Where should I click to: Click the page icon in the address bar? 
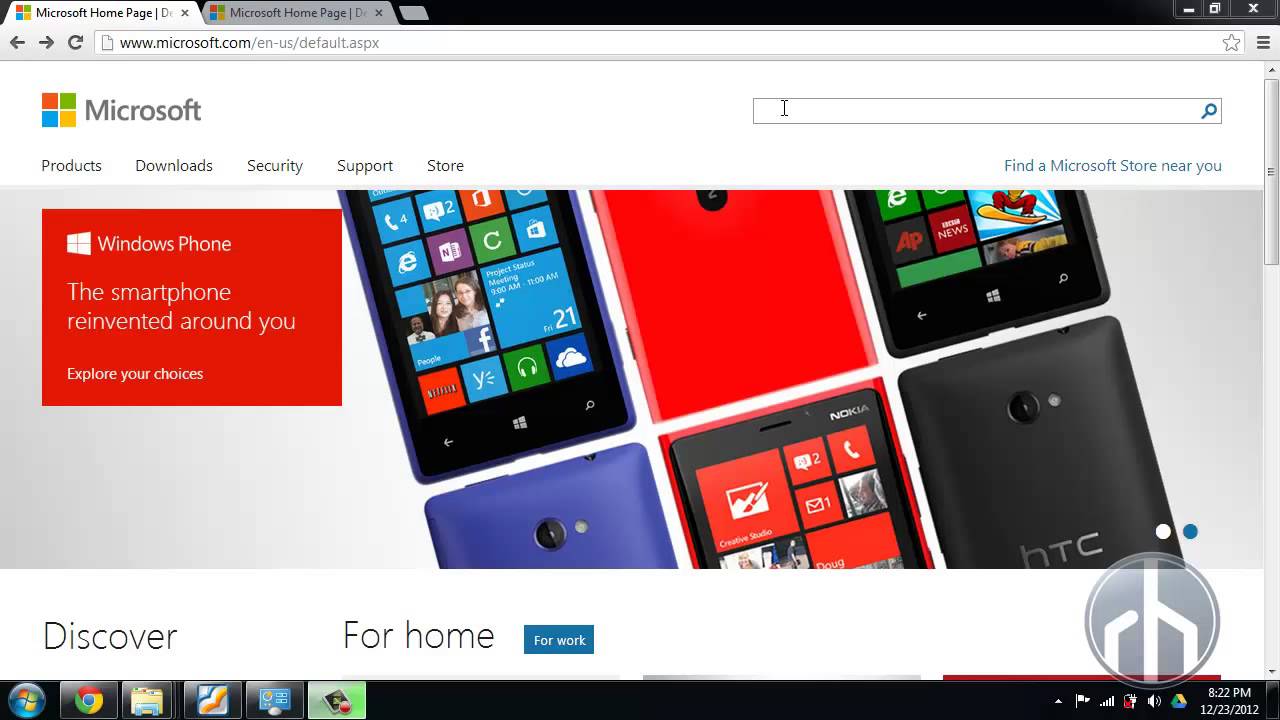107,43
